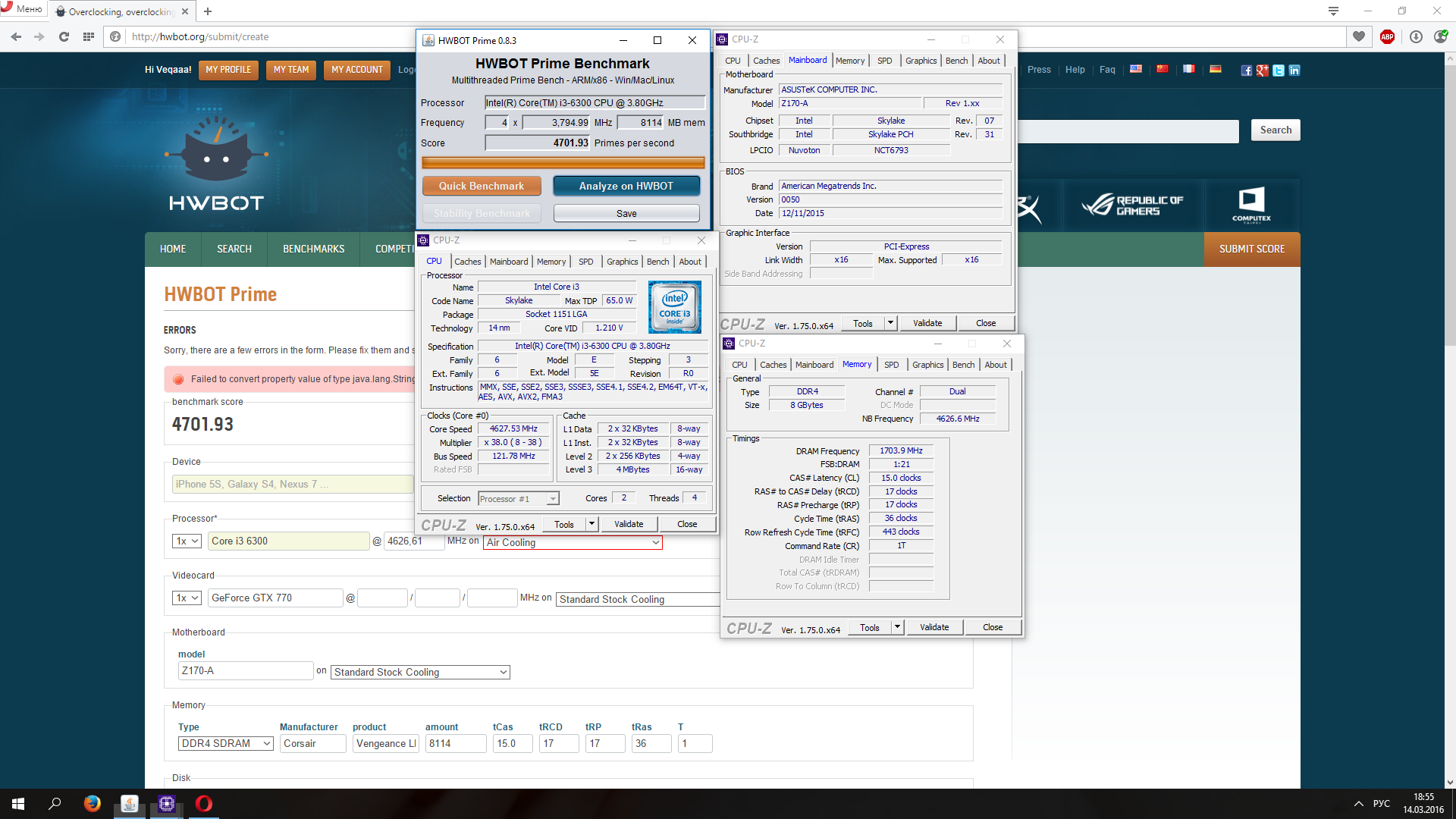Open motherboard Standard Stock Cooling dropdown

coord(420,672)
